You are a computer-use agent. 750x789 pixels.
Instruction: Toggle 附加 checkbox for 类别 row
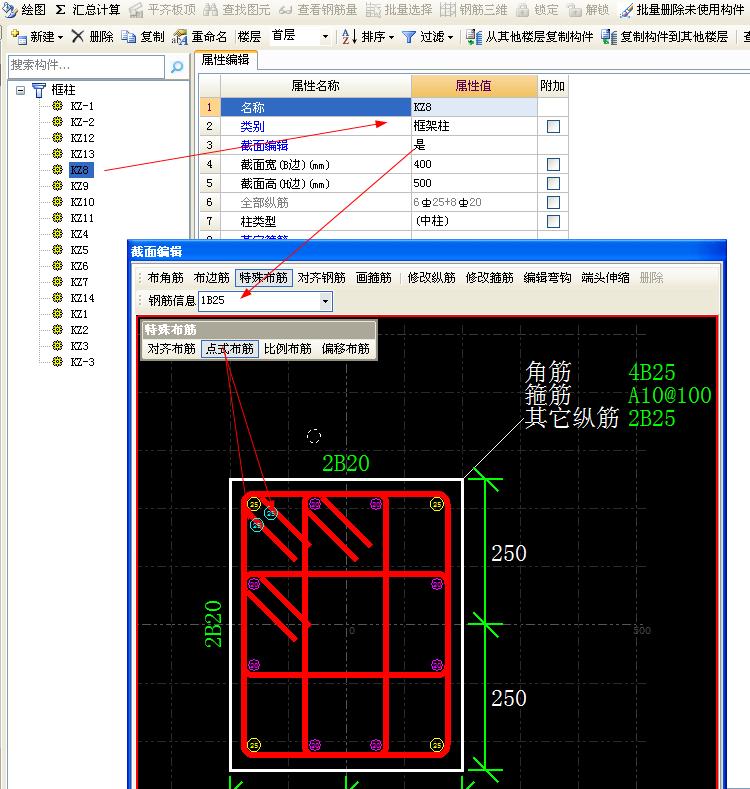[553, 126]
